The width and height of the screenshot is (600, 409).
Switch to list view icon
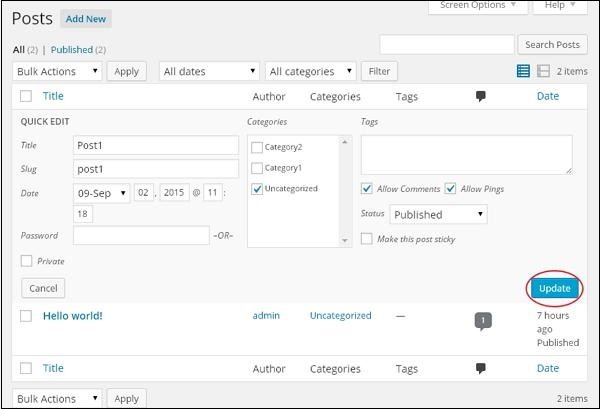523,71
